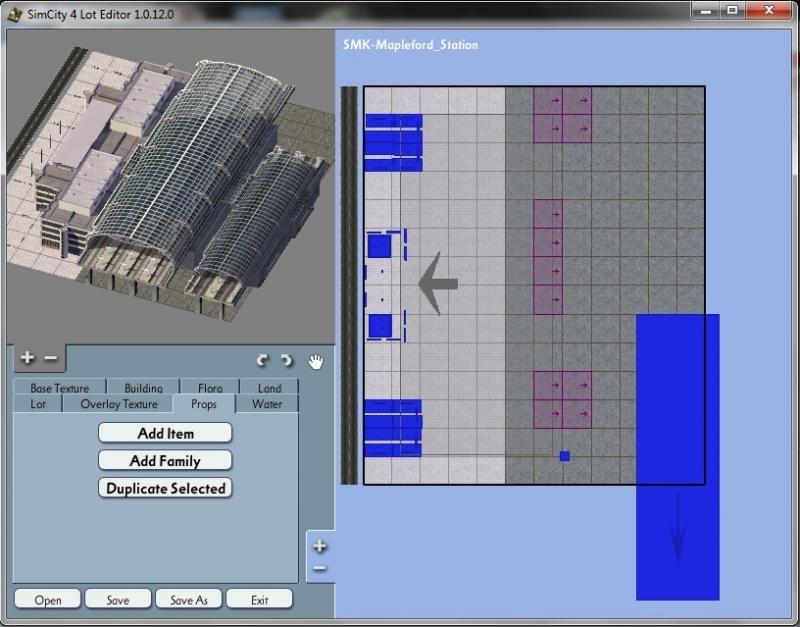Exit the Lot Editor
The image size is (800, 627).
[259, 599]
